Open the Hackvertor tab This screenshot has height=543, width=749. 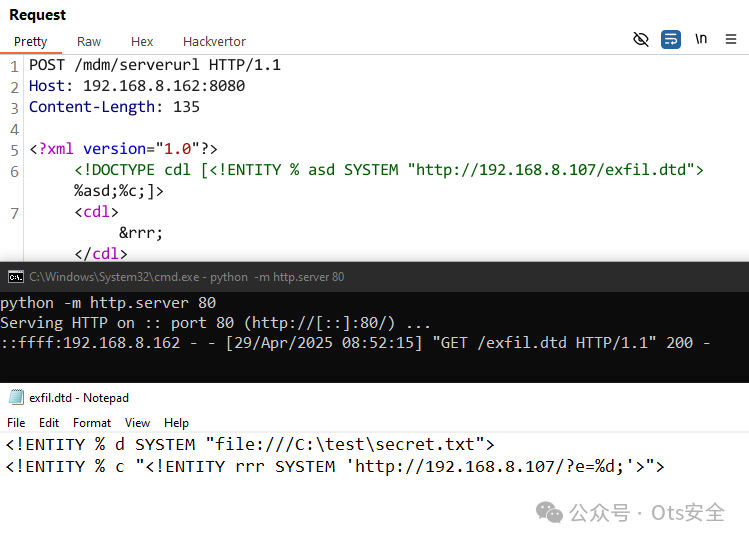click(x=214, y=42)
